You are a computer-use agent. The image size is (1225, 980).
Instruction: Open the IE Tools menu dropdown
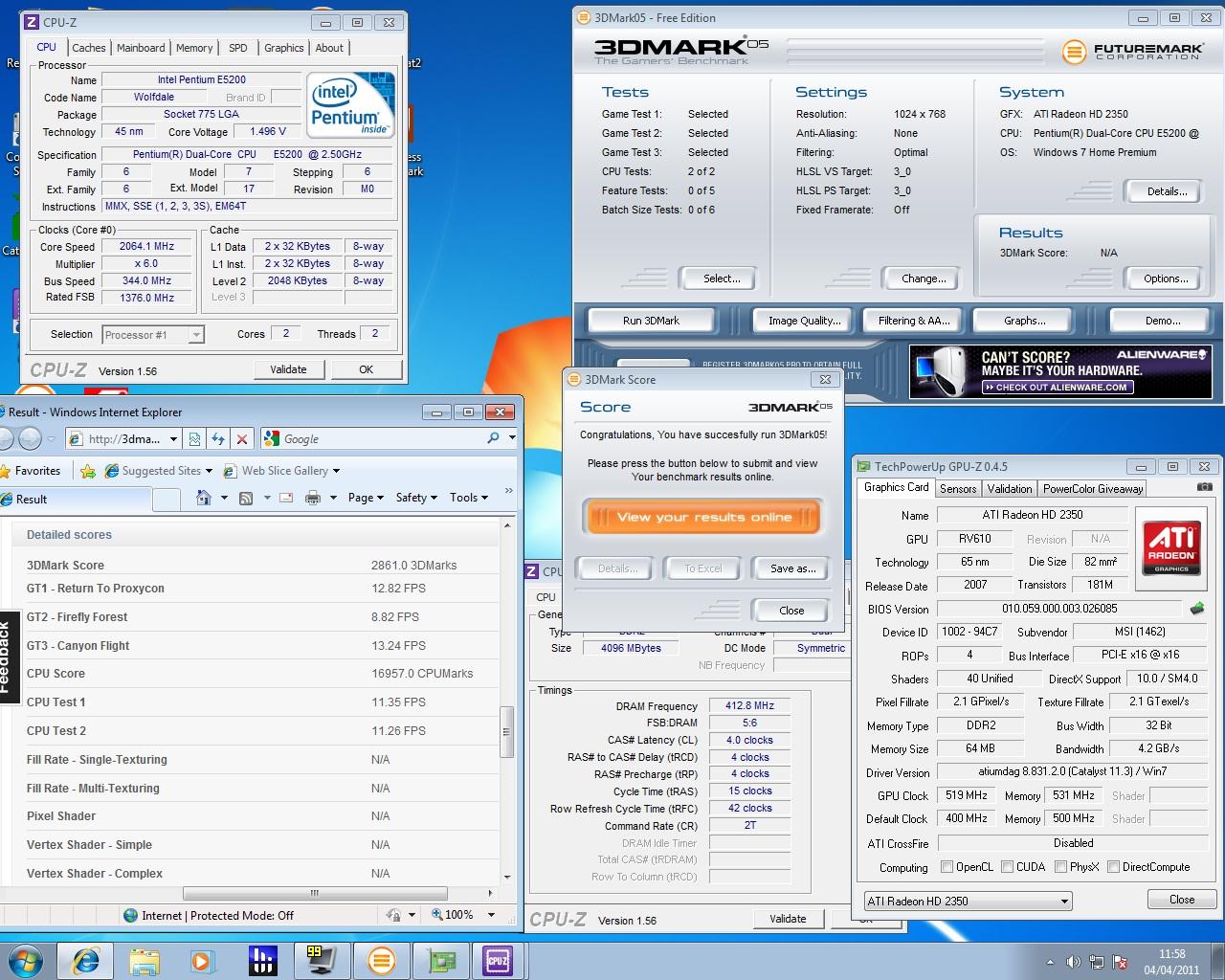tap(469, 498)
